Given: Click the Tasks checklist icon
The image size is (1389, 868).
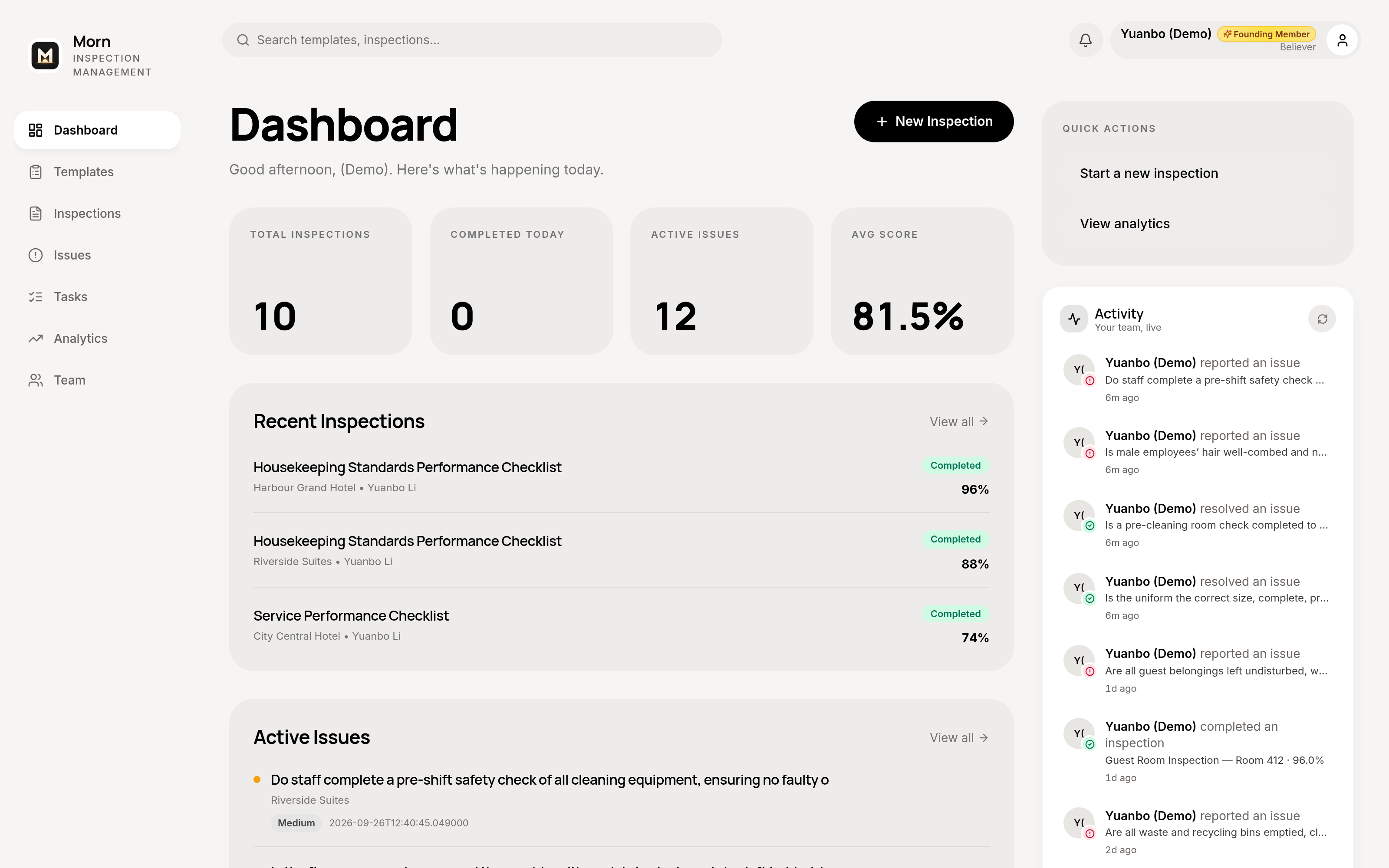Looking at the screenshot, I should pos(36,297).
